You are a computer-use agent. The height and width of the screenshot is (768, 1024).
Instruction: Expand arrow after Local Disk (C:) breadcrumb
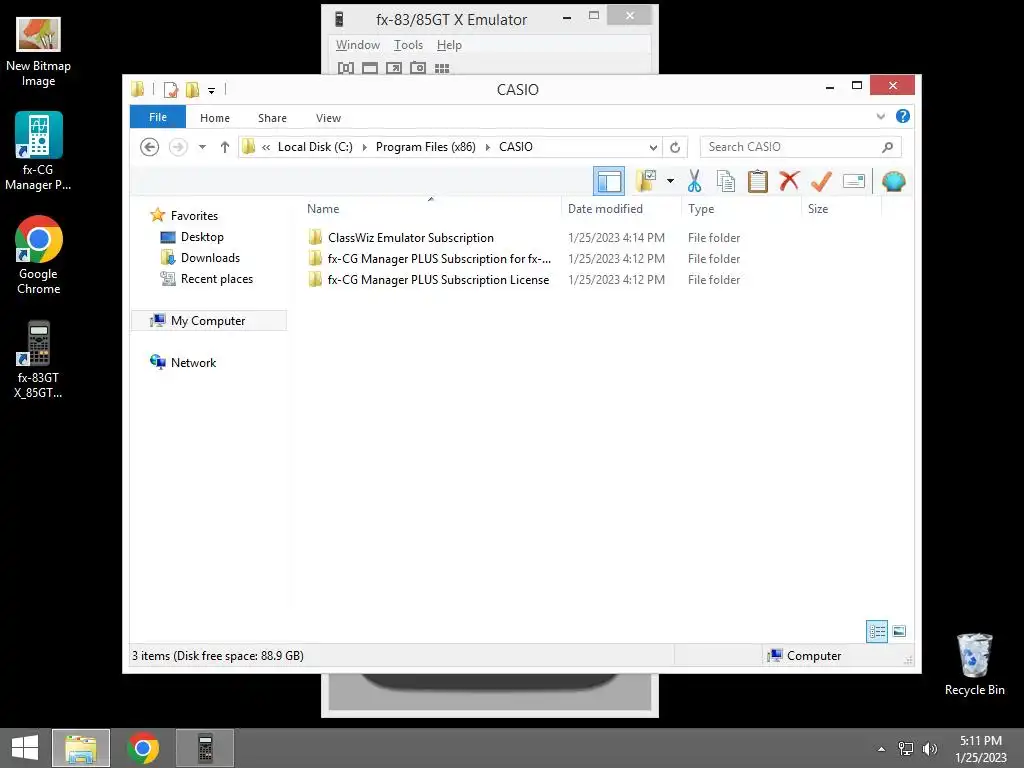pos(364,147)
